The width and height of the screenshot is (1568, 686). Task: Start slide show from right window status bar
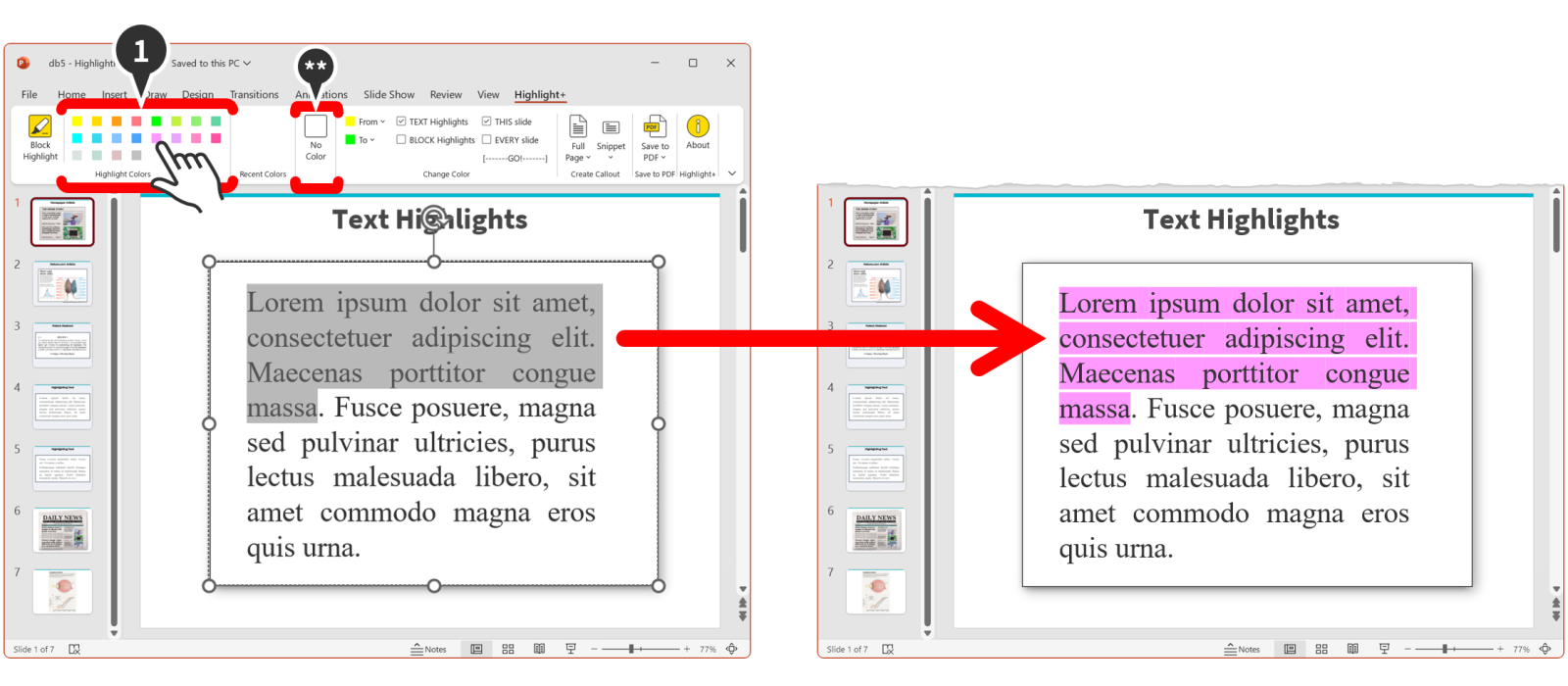click(1384, 649)
